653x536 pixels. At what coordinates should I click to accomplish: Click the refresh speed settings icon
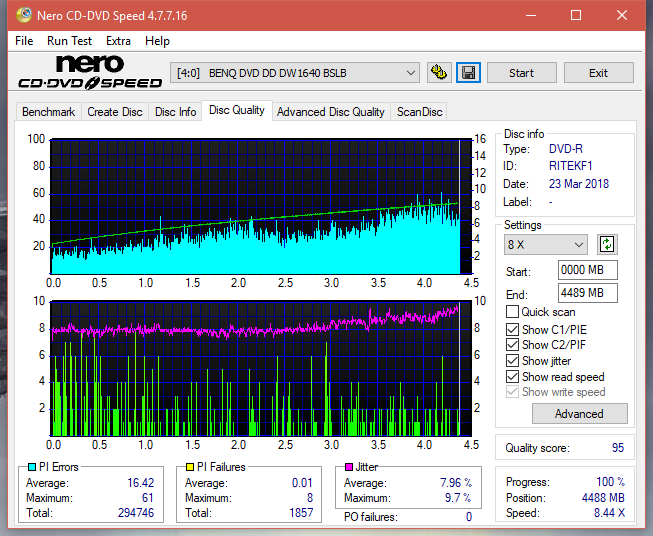click(607, 244)
